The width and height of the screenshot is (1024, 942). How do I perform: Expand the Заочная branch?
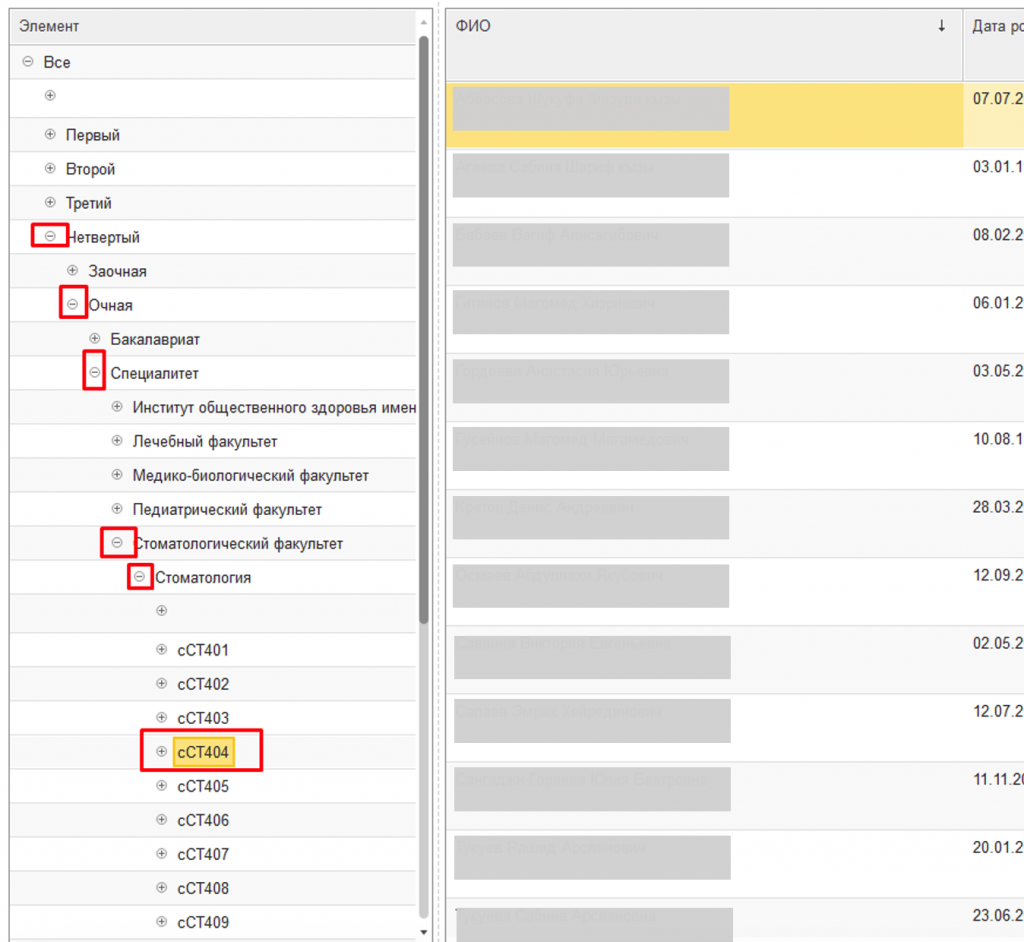pyautogui.click(x=72, y=270)
